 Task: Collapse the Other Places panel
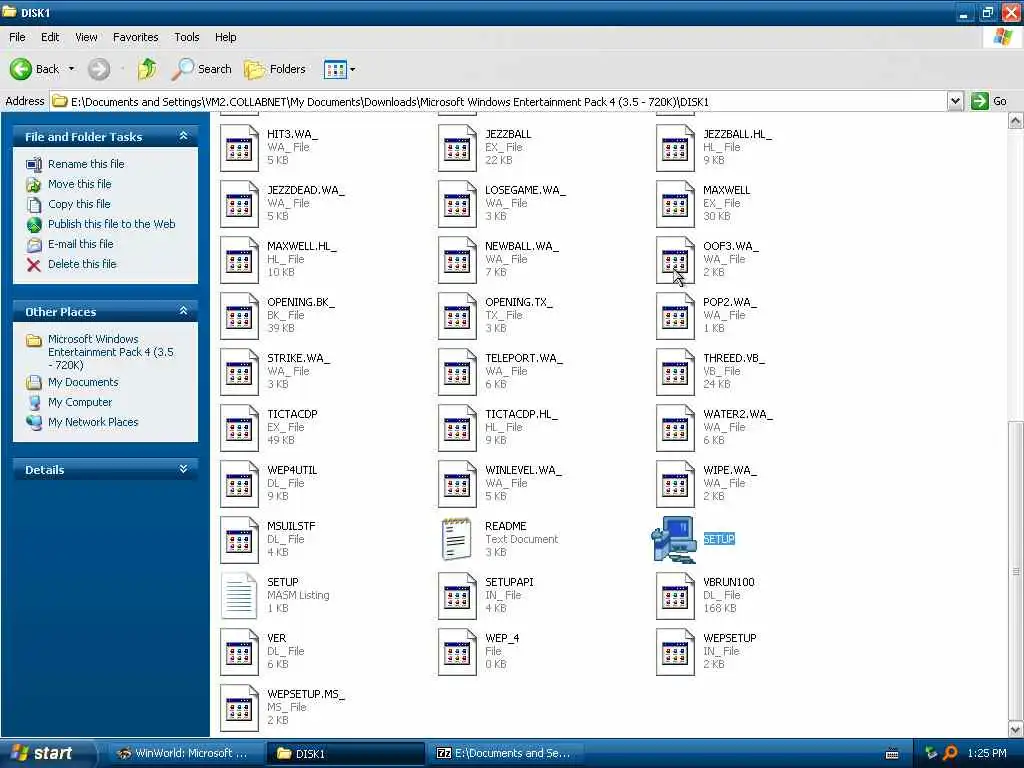184,311
